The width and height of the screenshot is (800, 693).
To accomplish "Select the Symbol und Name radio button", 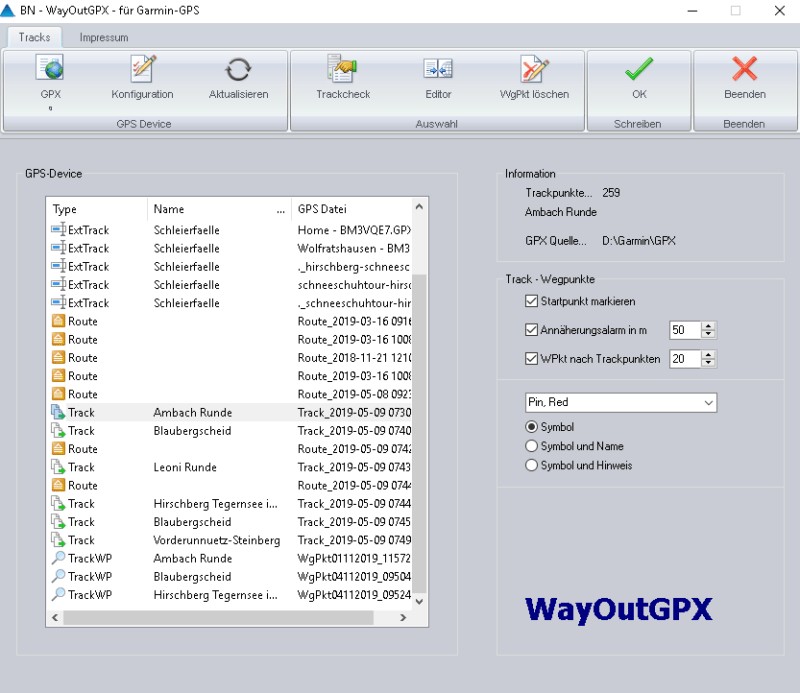I will click(x=531, y=446).
